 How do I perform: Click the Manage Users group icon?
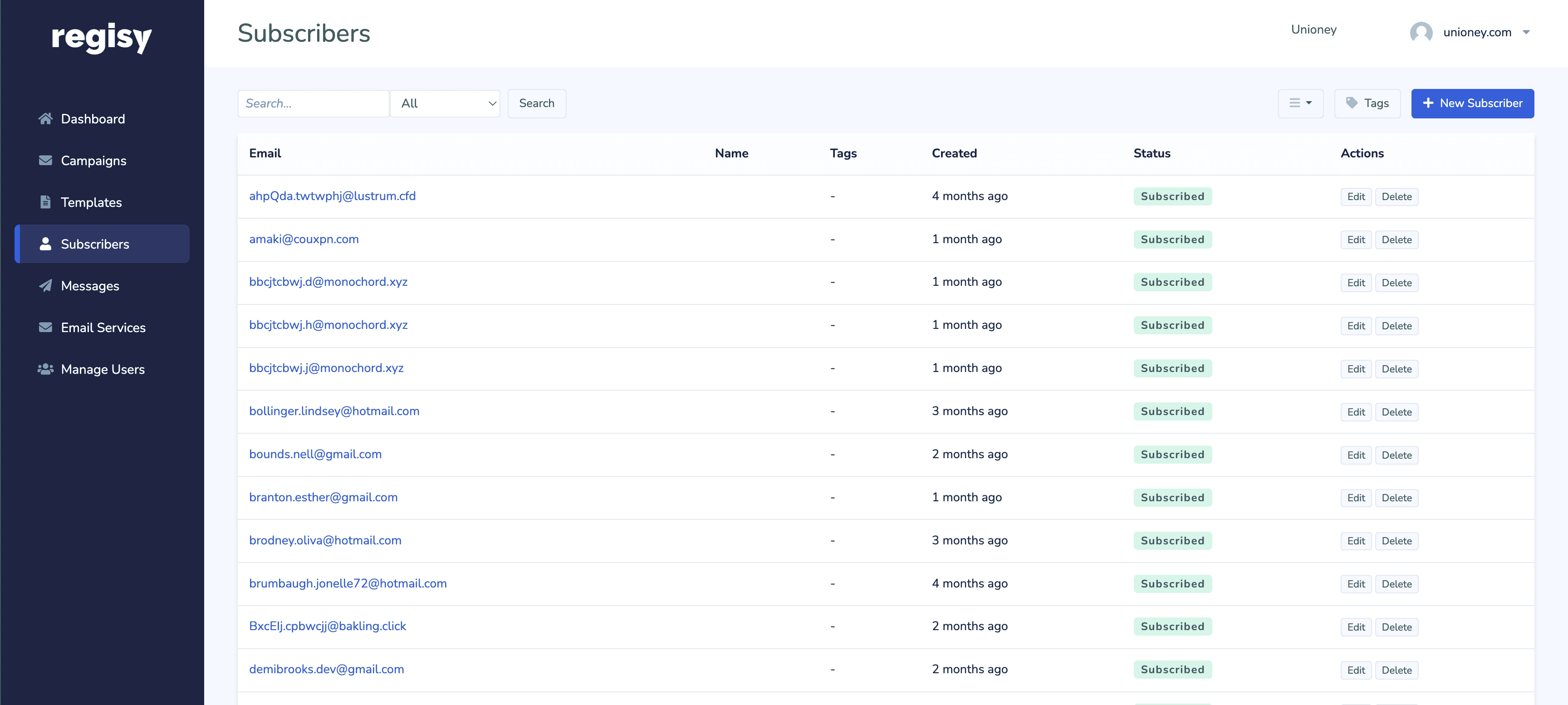click(x=45, y=369)
